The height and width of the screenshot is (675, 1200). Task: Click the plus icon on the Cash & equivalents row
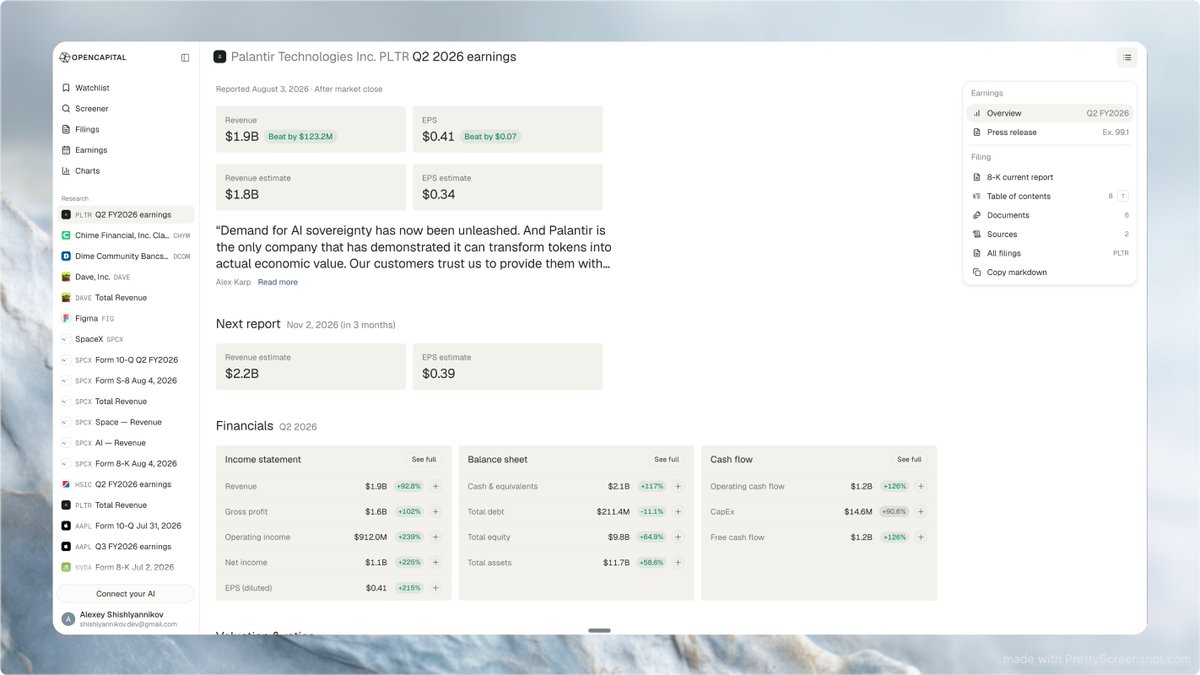[678, 487]
